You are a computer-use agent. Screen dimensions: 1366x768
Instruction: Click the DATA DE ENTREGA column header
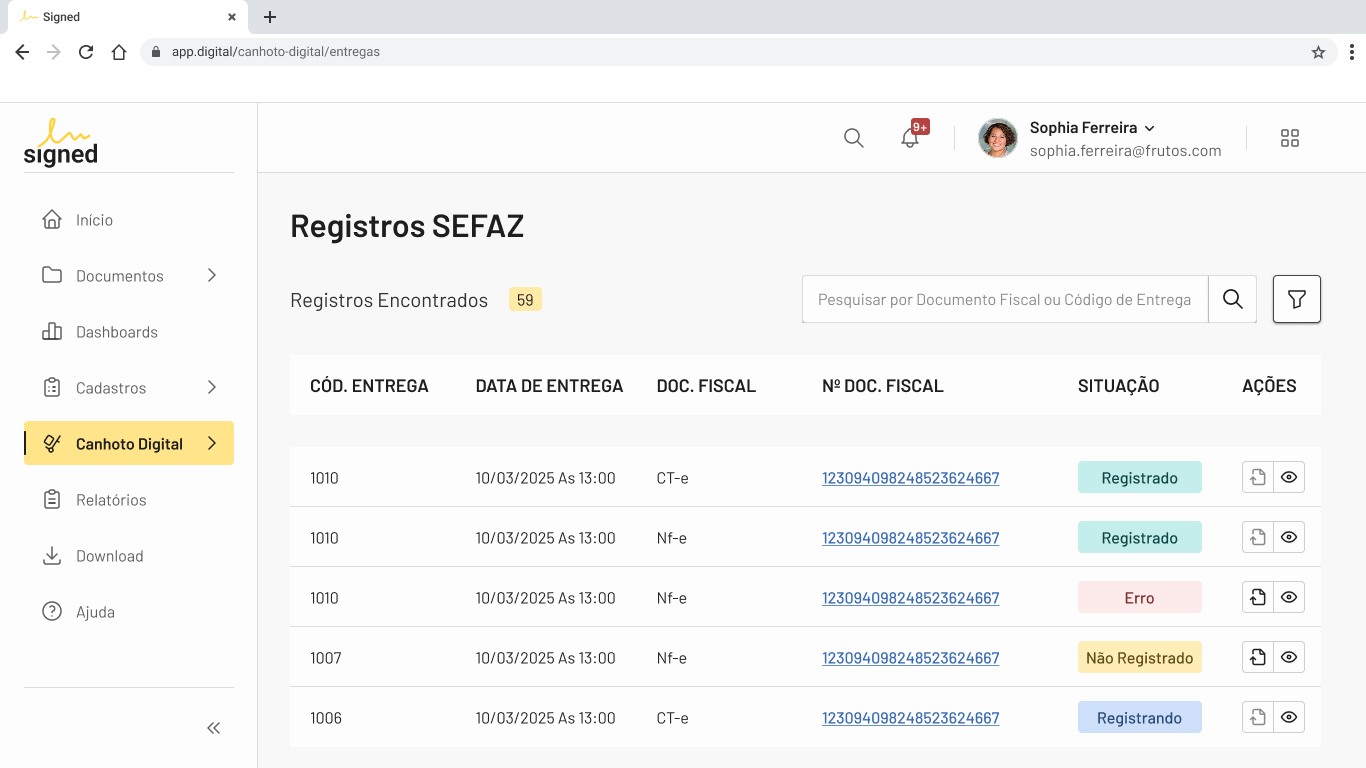point(549,386)
